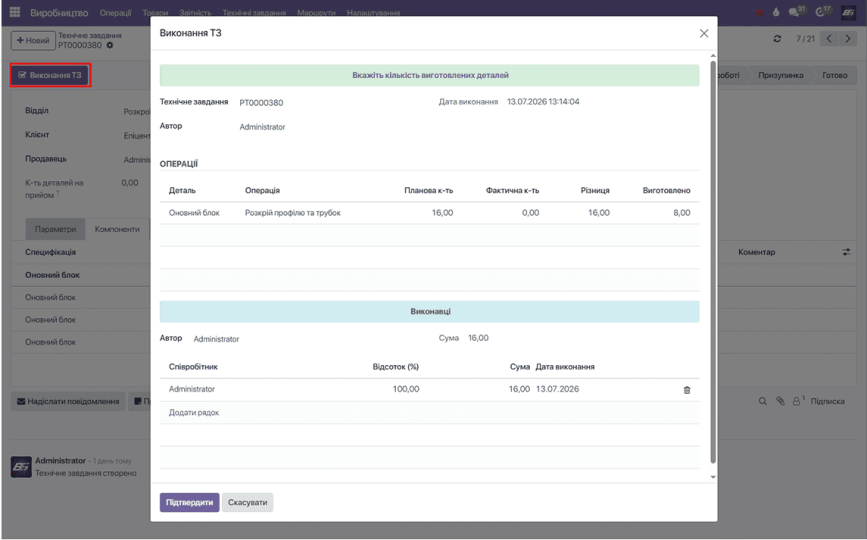Image resolution: width=867 pixels, height=540 pixels.
Task: Go to the previous record arrow
Action: coord(829,39)
